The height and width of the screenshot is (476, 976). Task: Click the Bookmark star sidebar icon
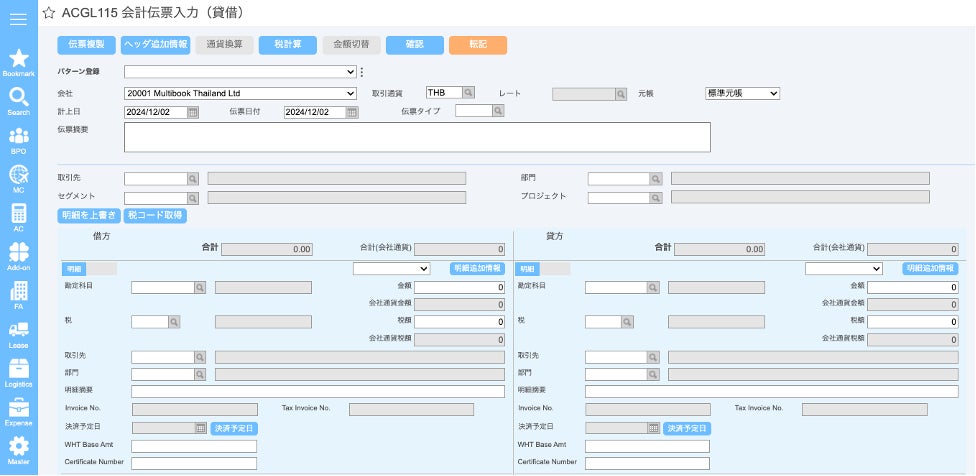click(18, 62)
